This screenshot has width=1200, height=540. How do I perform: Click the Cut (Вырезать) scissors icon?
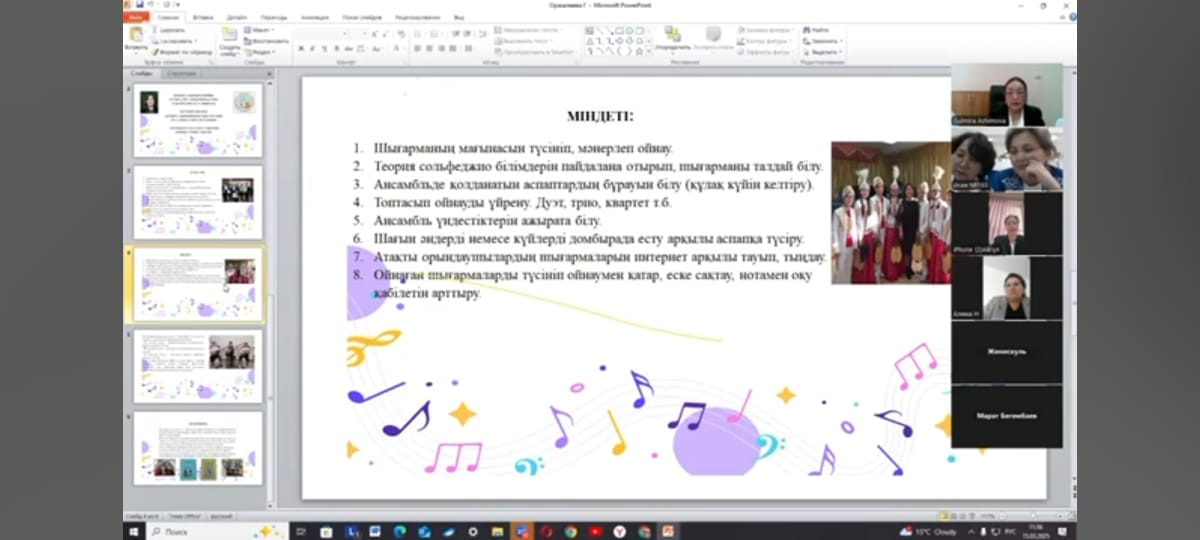tap(155, 30)
